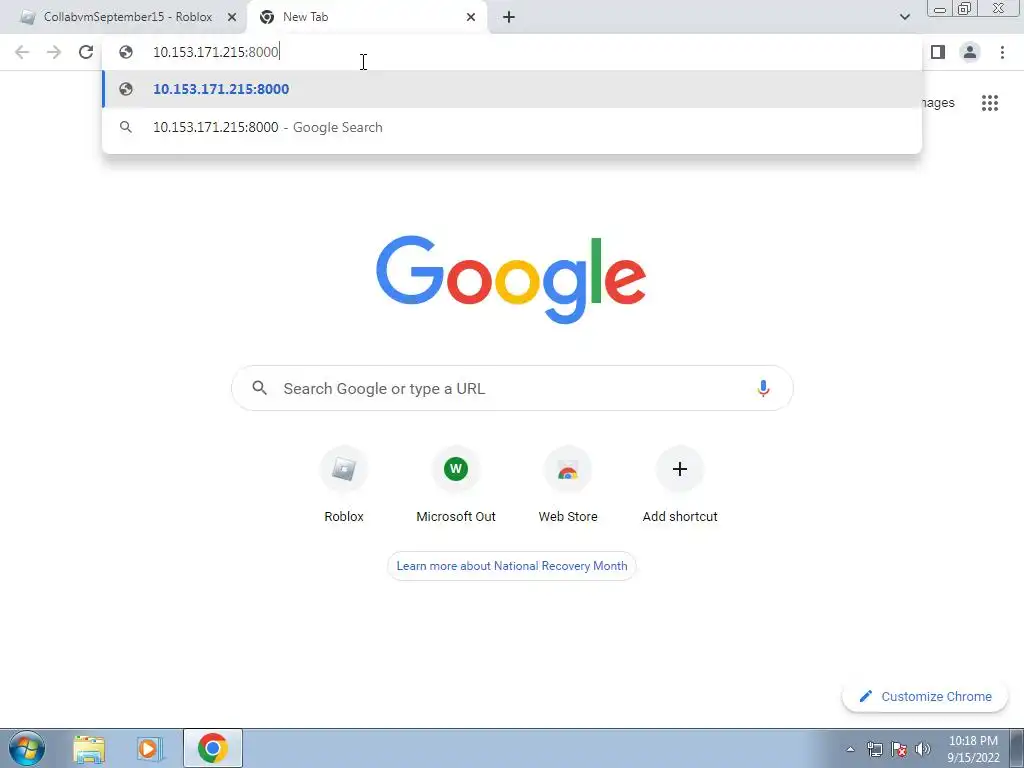Select the New Tab tab
This screenshot has width=1024, height=768.
click(x=368, y=17)
